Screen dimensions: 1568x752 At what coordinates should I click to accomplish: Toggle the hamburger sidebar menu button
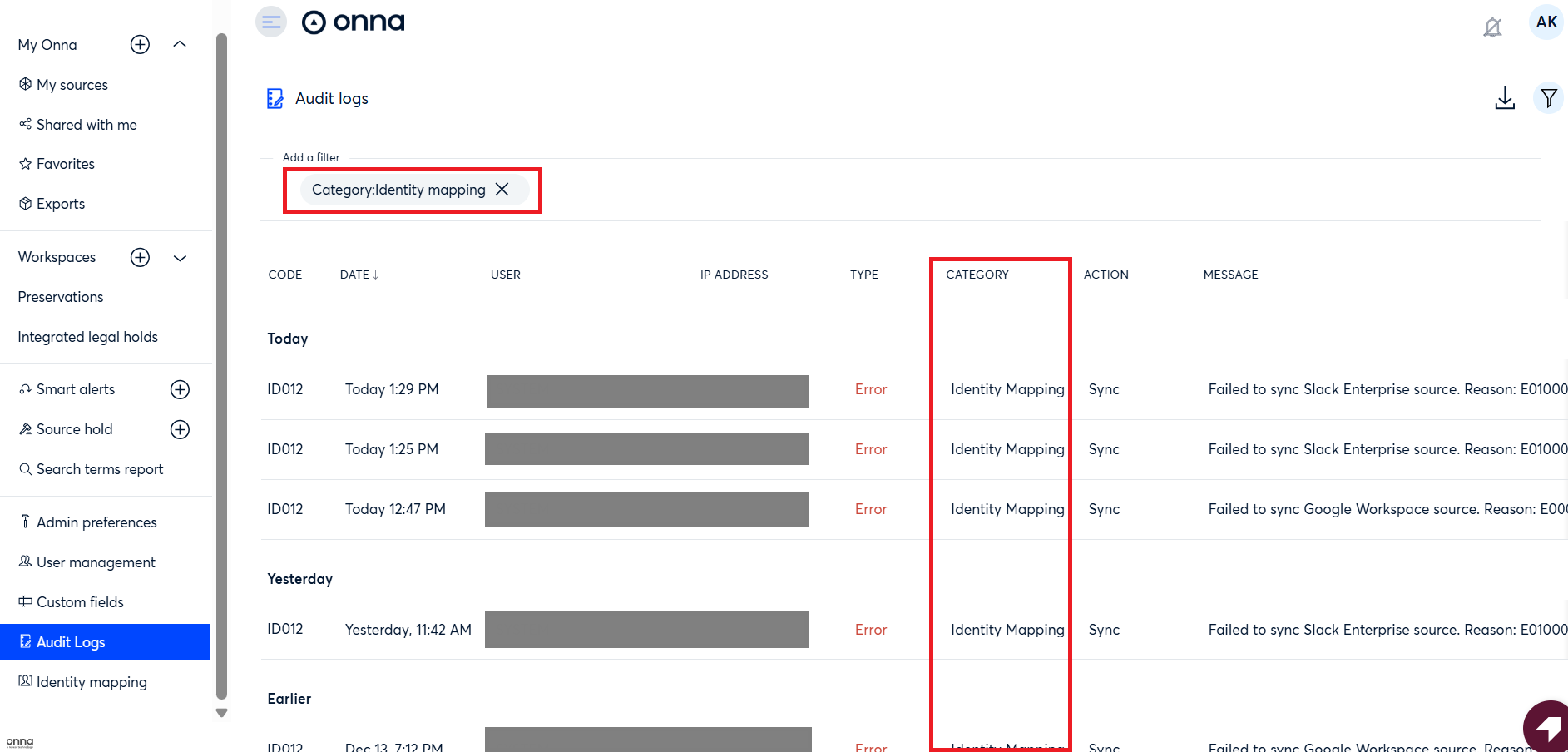tap(271, 22)
